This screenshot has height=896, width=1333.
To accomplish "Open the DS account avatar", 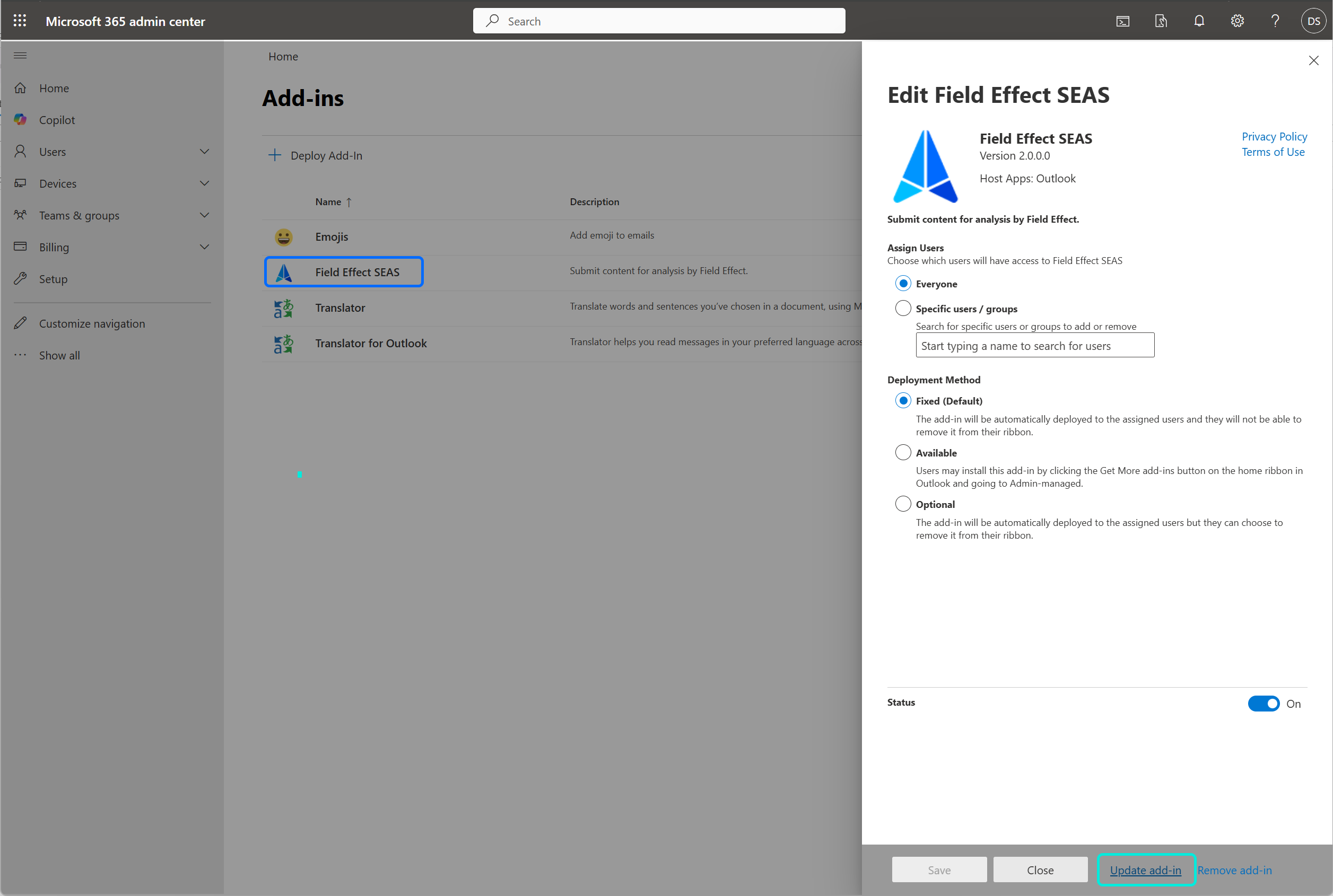I will coord(1313,21).
